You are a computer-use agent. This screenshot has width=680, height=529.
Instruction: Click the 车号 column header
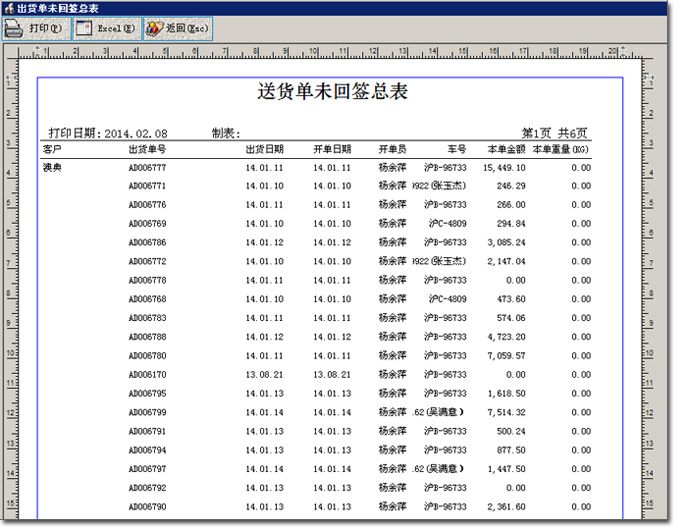point(456,149)
